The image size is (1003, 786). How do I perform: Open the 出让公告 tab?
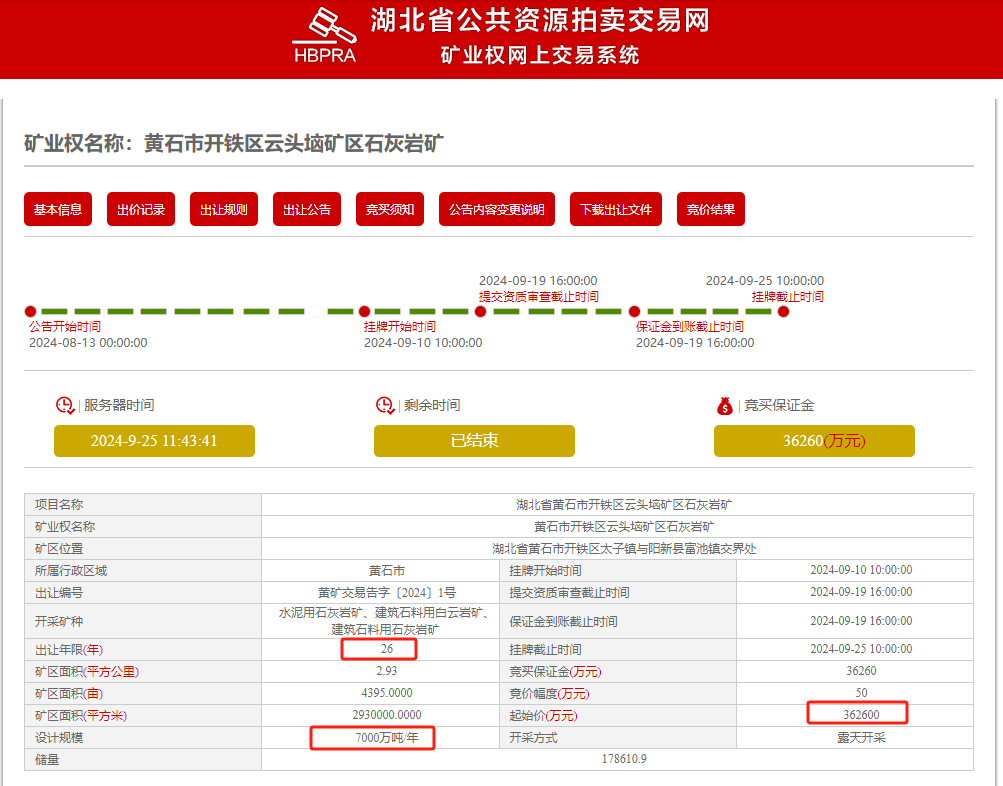tap(307, 209)
